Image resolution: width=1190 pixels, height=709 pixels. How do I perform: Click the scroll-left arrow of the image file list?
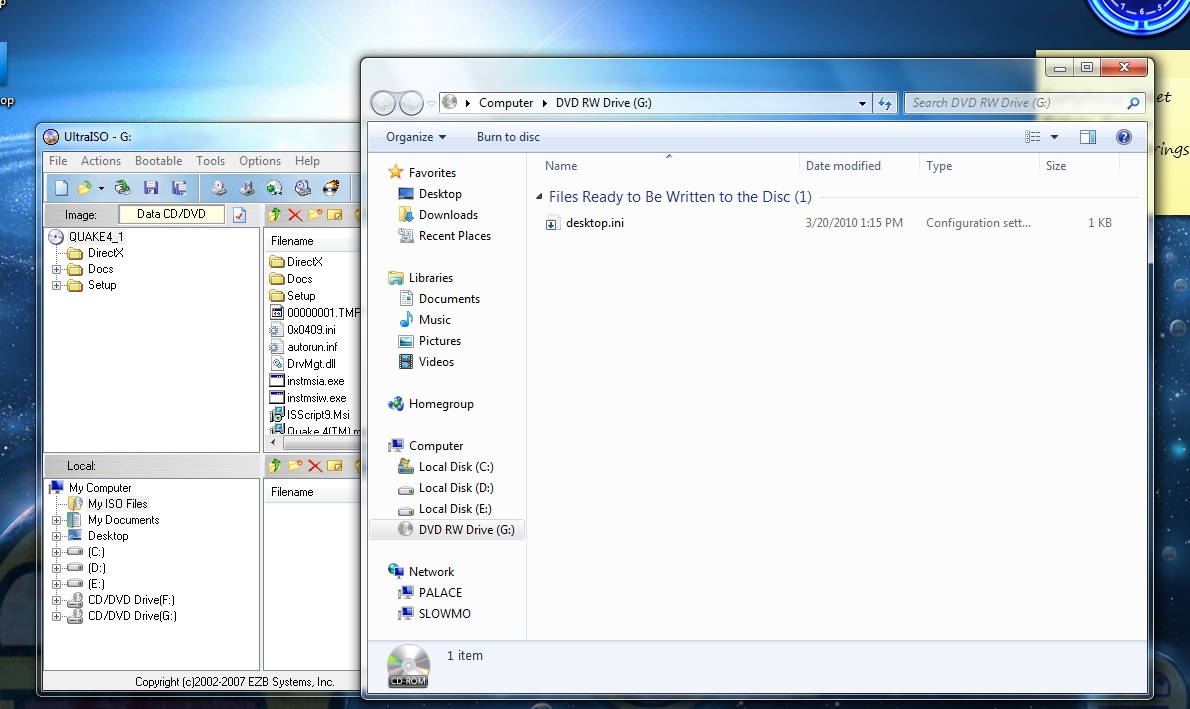point(273,442)
